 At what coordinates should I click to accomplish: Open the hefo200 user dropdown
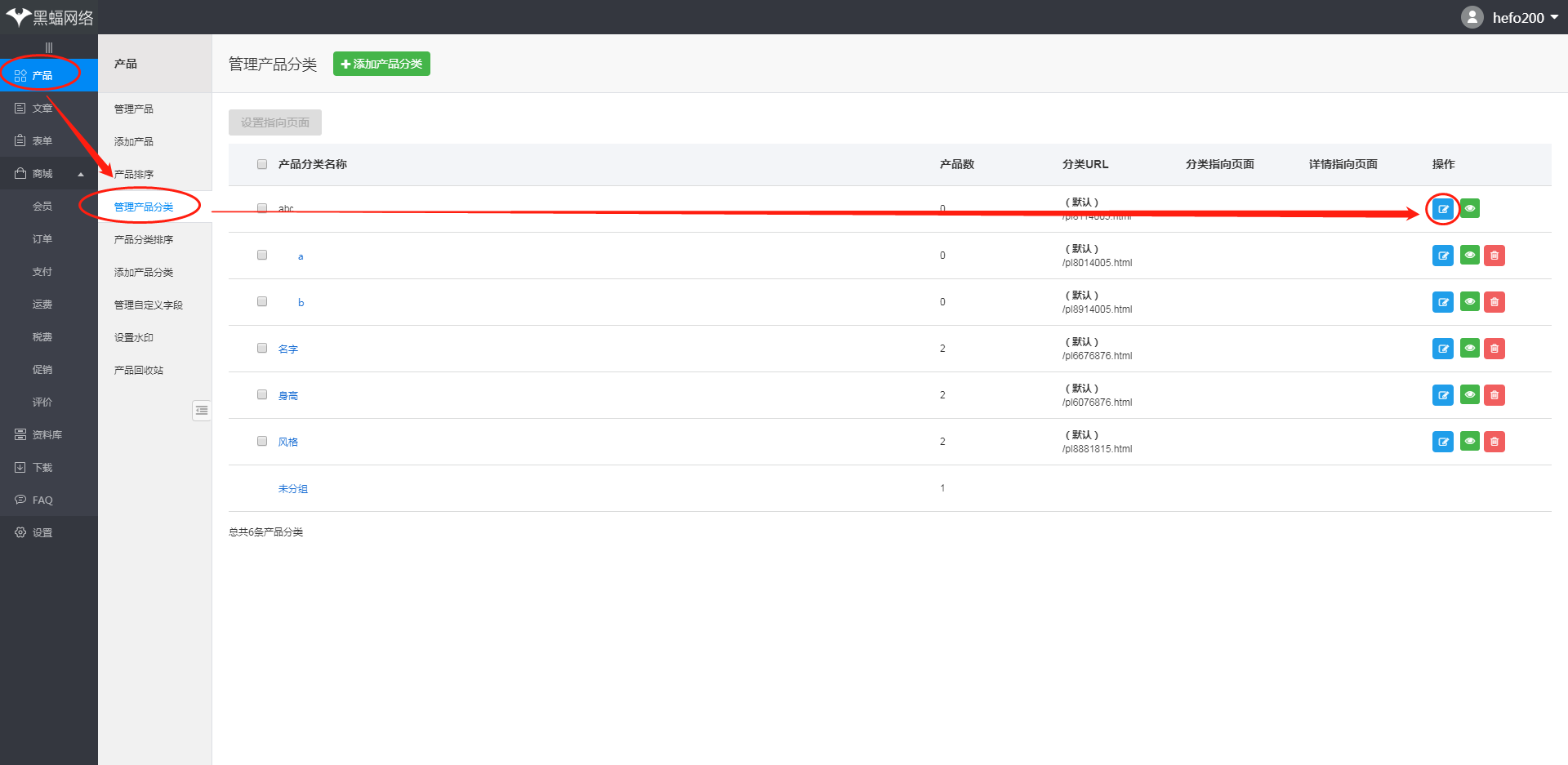pos(1525,17)
